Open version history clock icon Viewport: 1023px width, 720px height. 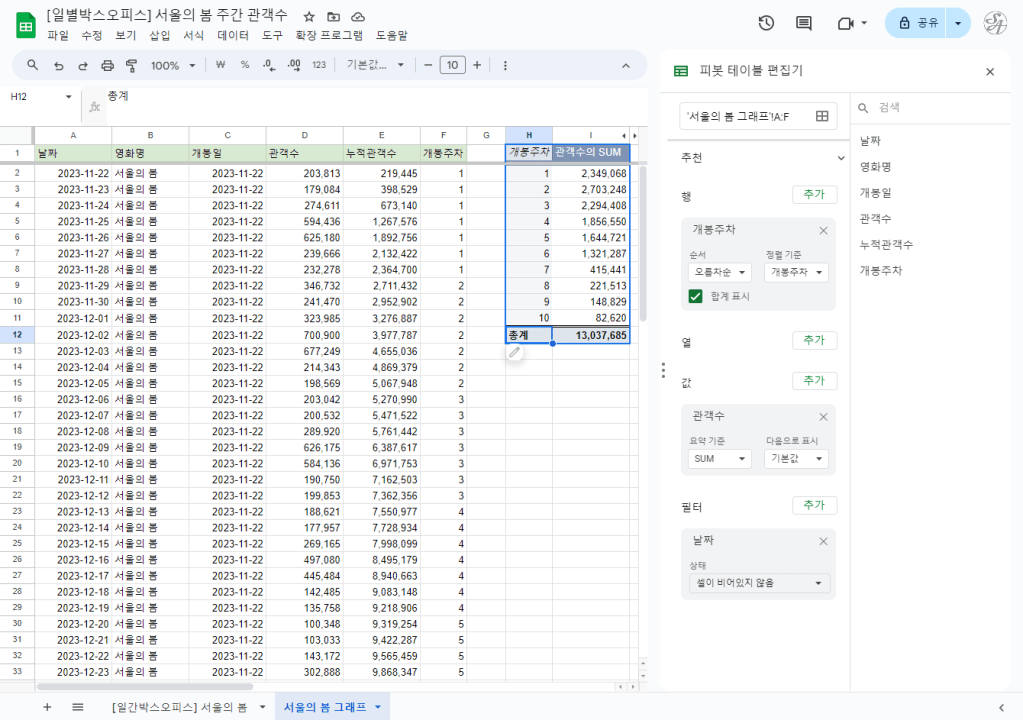(x=766, y=23)
